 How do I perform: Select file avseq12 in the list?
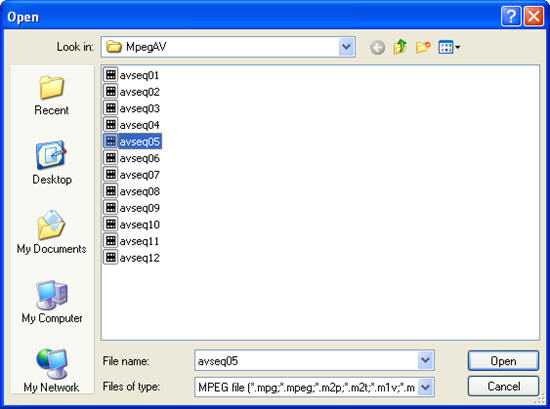132,258
